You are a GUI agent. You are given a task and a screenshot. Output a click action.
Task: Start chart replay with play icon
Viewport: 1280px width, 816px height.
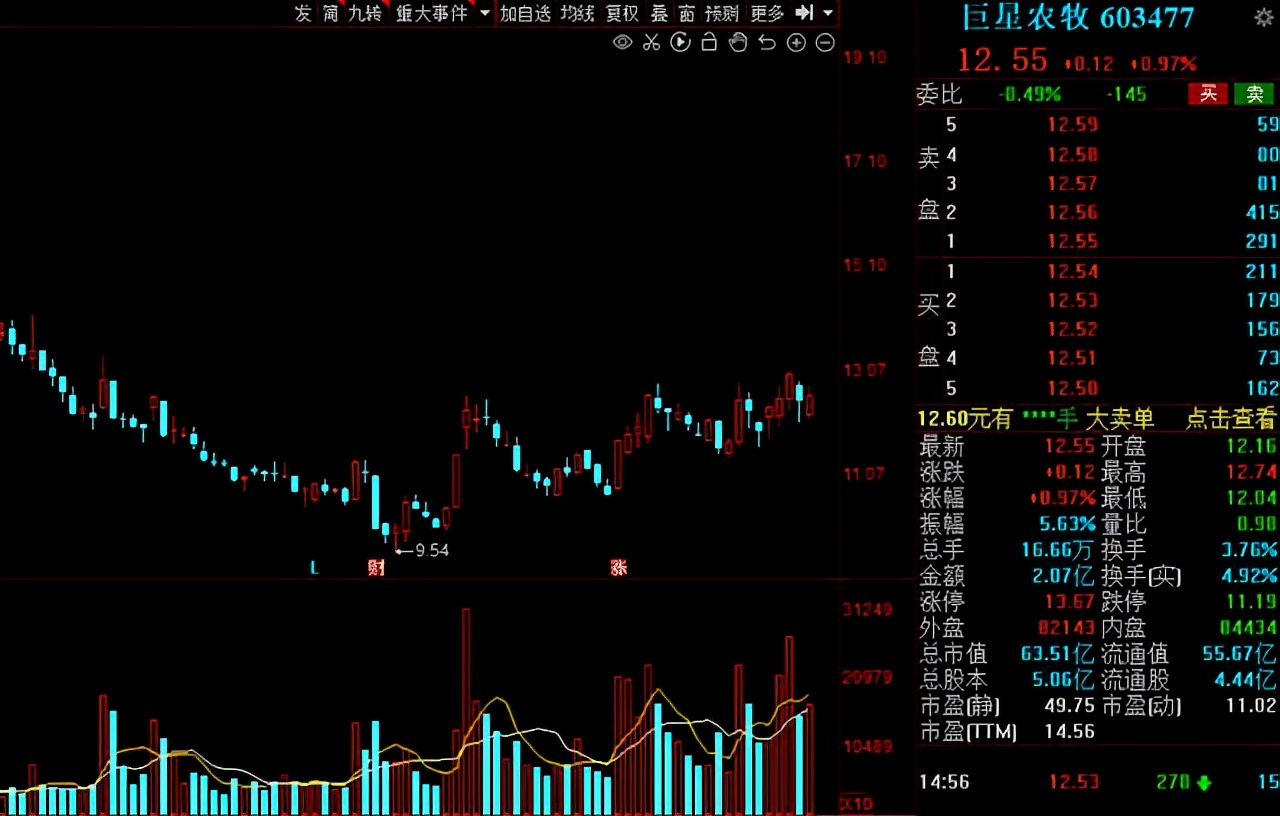(680, 42)
